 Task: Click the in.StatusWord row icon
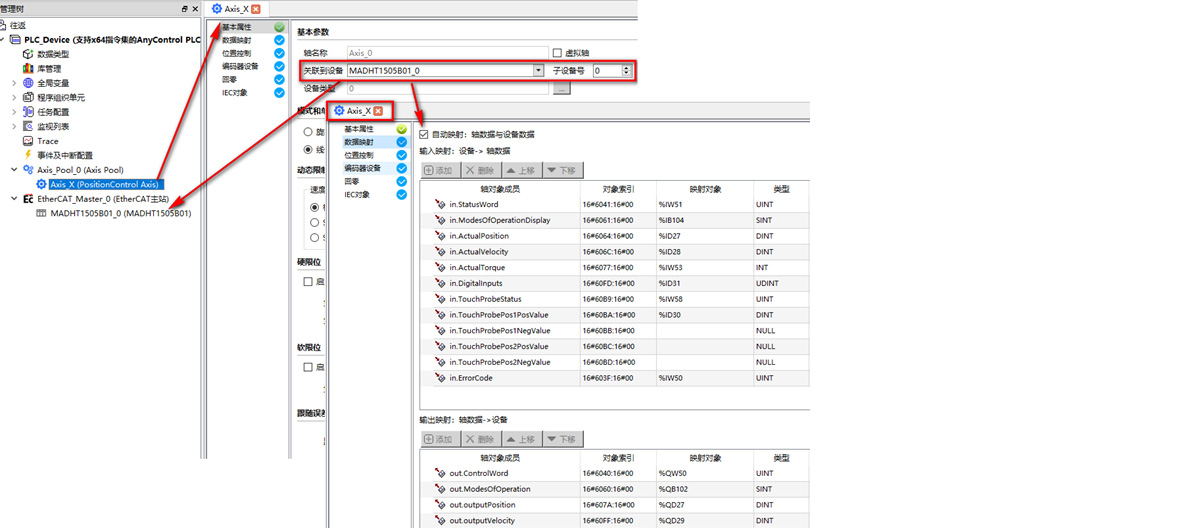coord(440,205)
